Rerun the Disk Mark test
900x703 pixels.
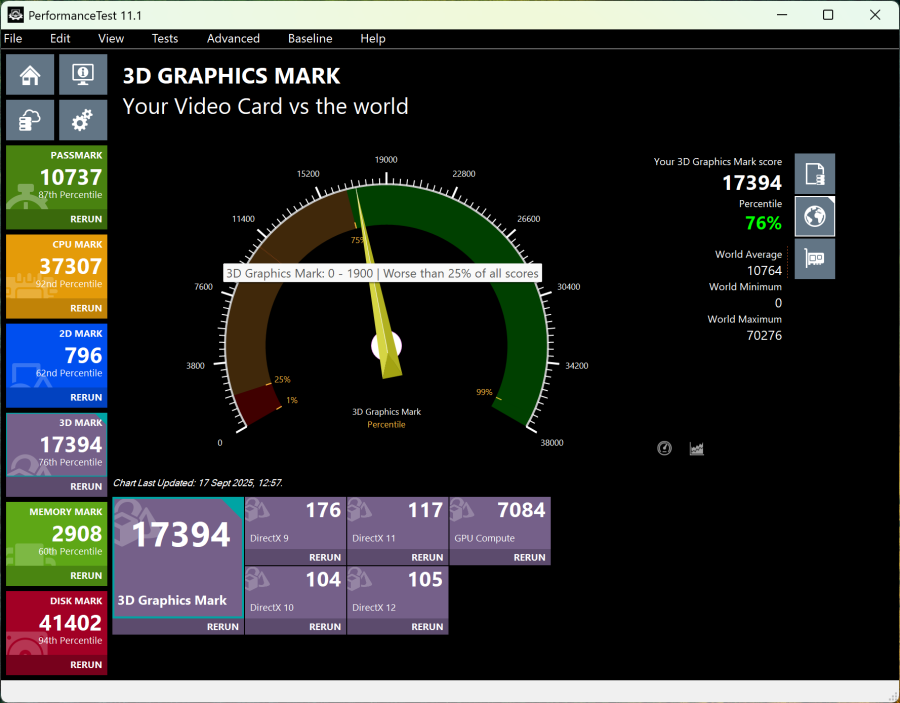click(x=86, y=664)
